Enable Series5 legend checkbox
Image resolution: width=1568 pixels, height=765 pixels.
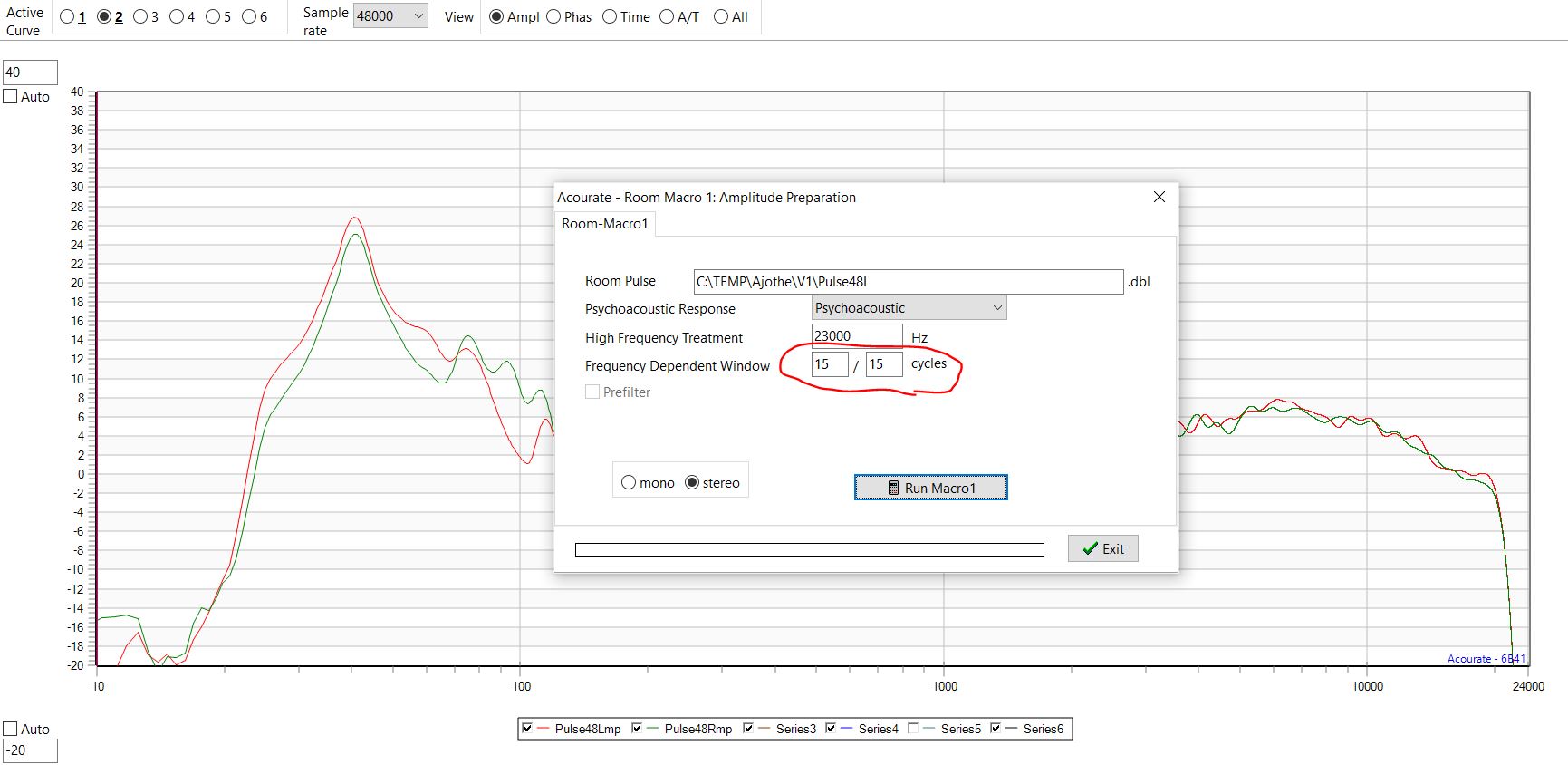913,728
